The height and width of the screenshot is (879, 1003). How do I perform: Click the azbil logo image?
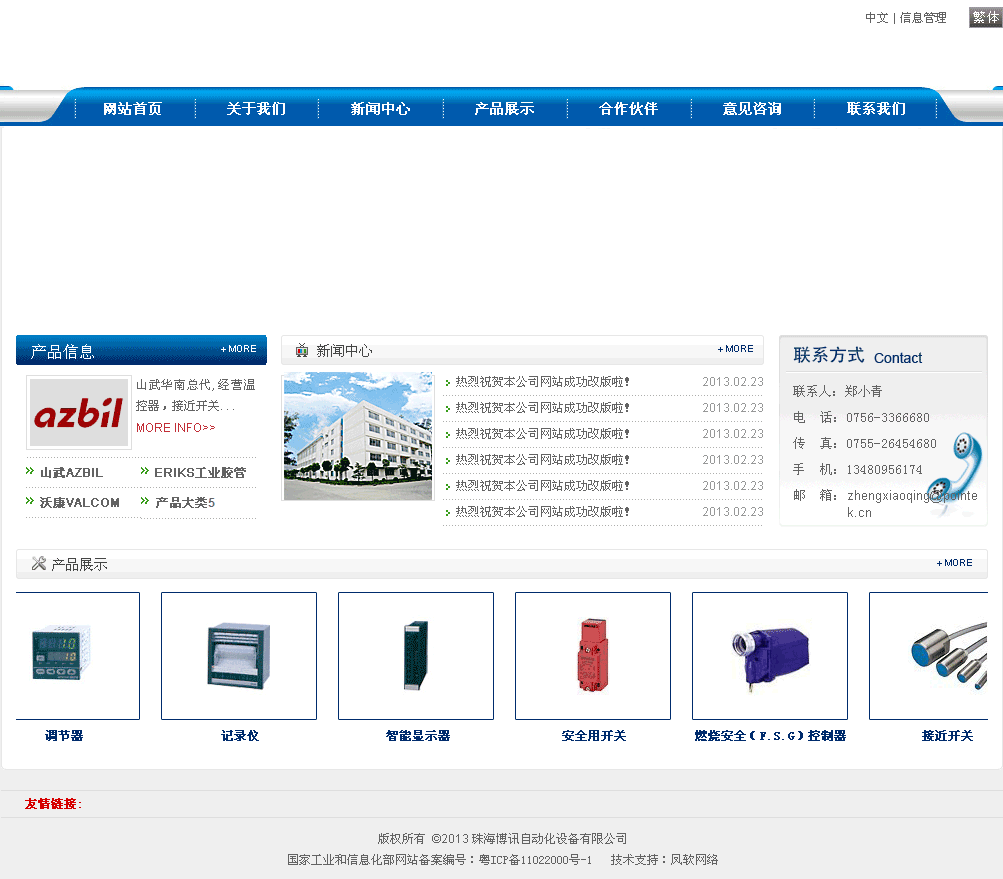coord(79,412)
